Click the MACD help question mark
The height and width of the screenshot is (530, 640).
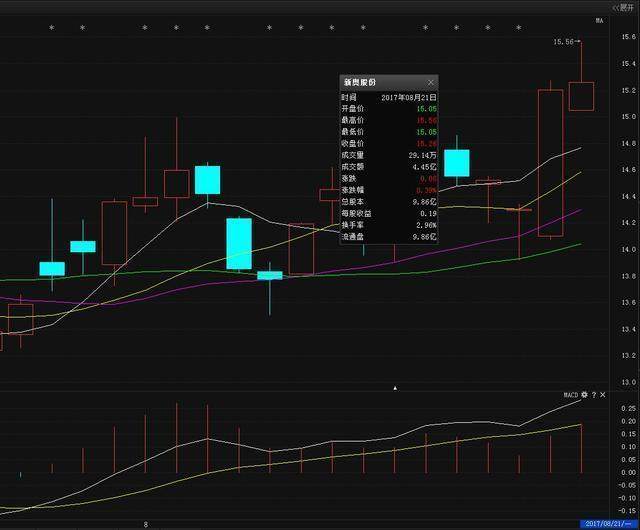[x=595, y=396]
